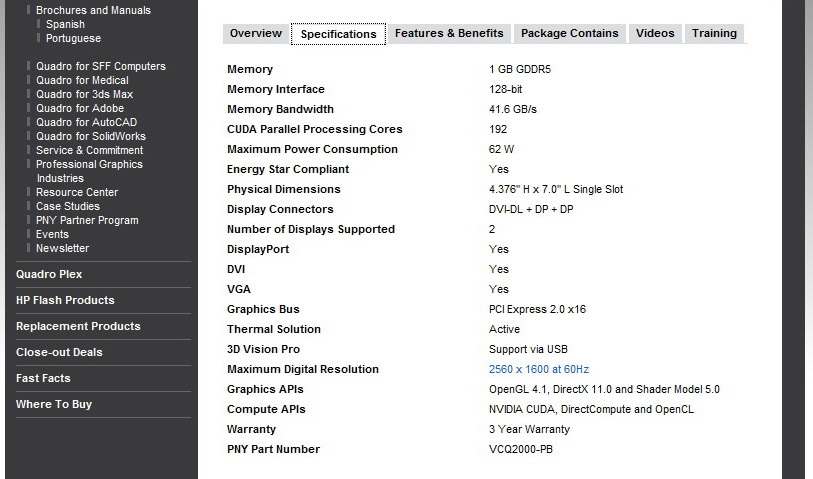Screen dimensions: 813x479
Task: Open the Spanish brochures link
Action: coord(65,24)
